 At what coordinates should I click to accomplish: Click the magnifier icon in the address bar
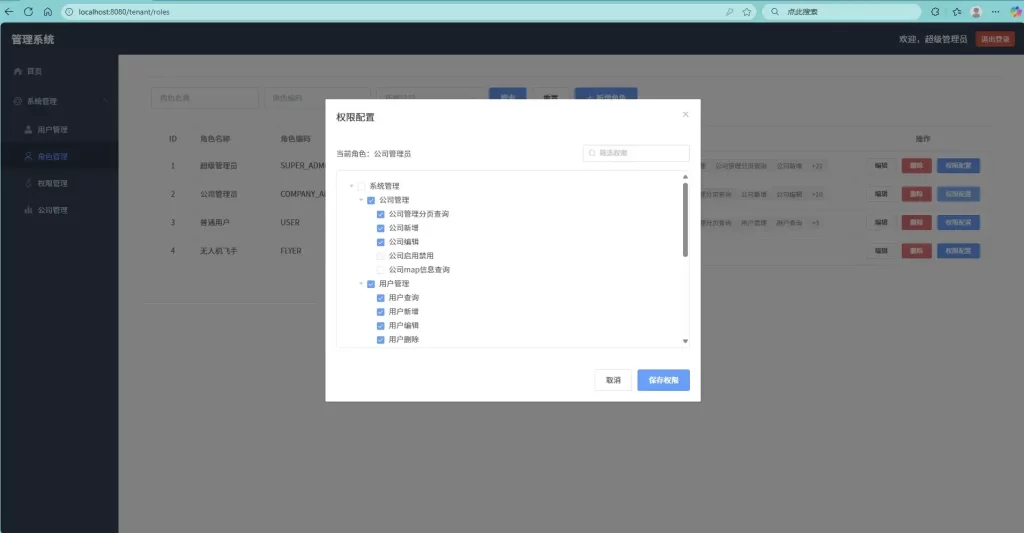pos(730,11)
